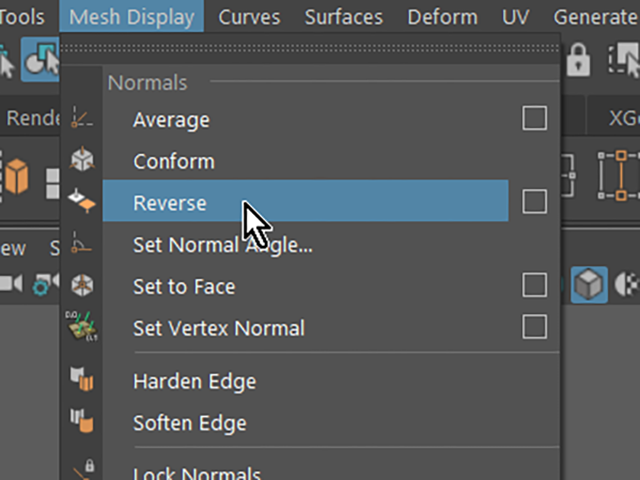Screen dimensions: 640x480
Task: Click the Set Vertex Normal icon
Action: (x=82, y=327)
